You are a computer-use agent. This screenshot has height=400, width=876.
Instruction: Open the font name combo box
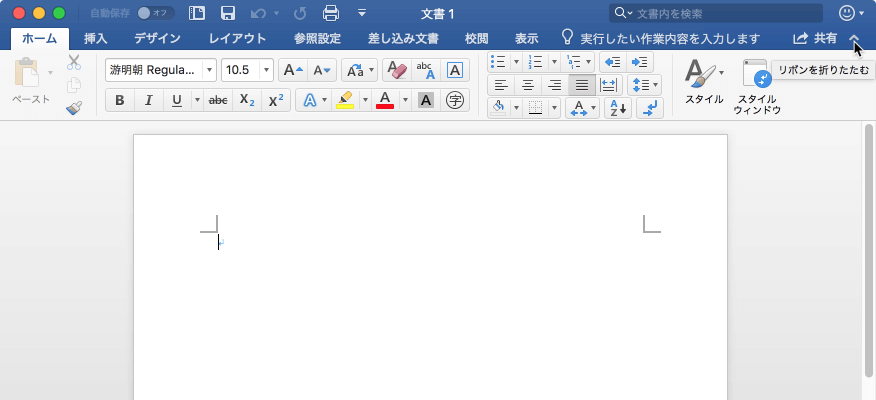[161, 70]
